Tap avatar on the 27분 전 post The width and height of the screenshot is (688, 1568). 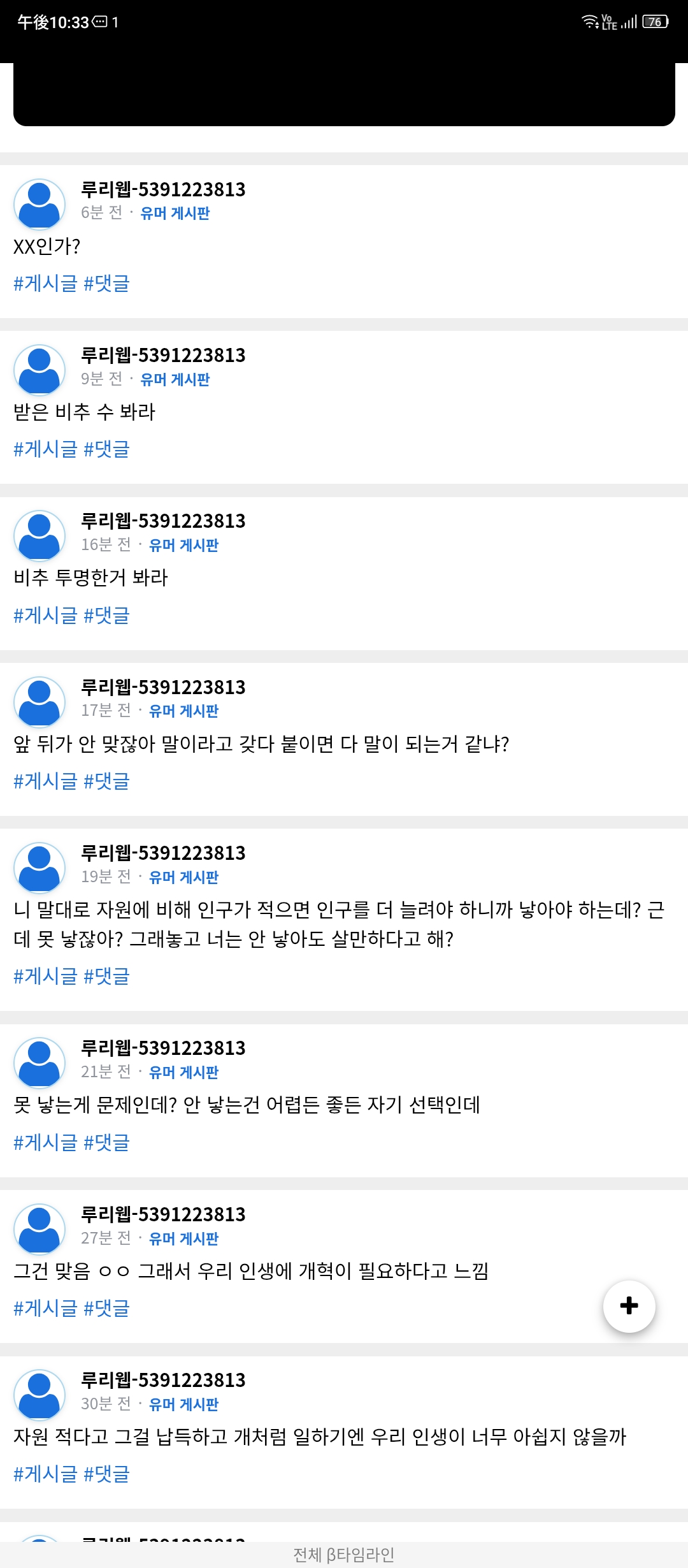pos(39,1230)
